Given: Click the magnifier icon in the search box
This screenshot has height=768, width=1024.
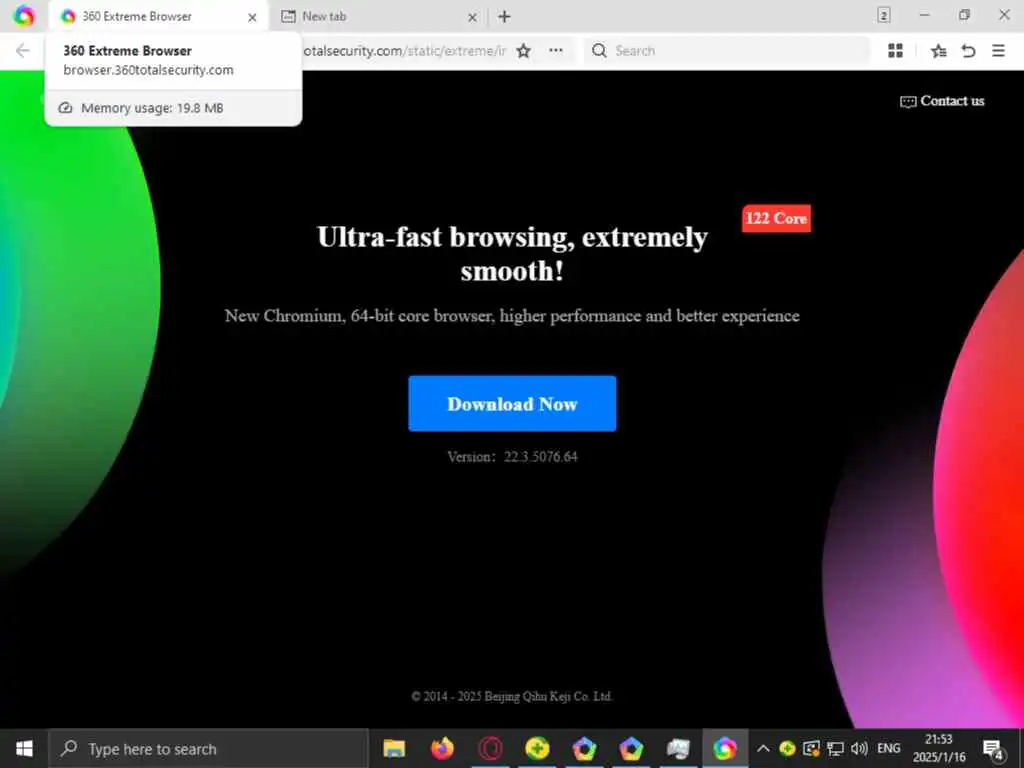Looking at the screenshot, I should click(599, 51).
